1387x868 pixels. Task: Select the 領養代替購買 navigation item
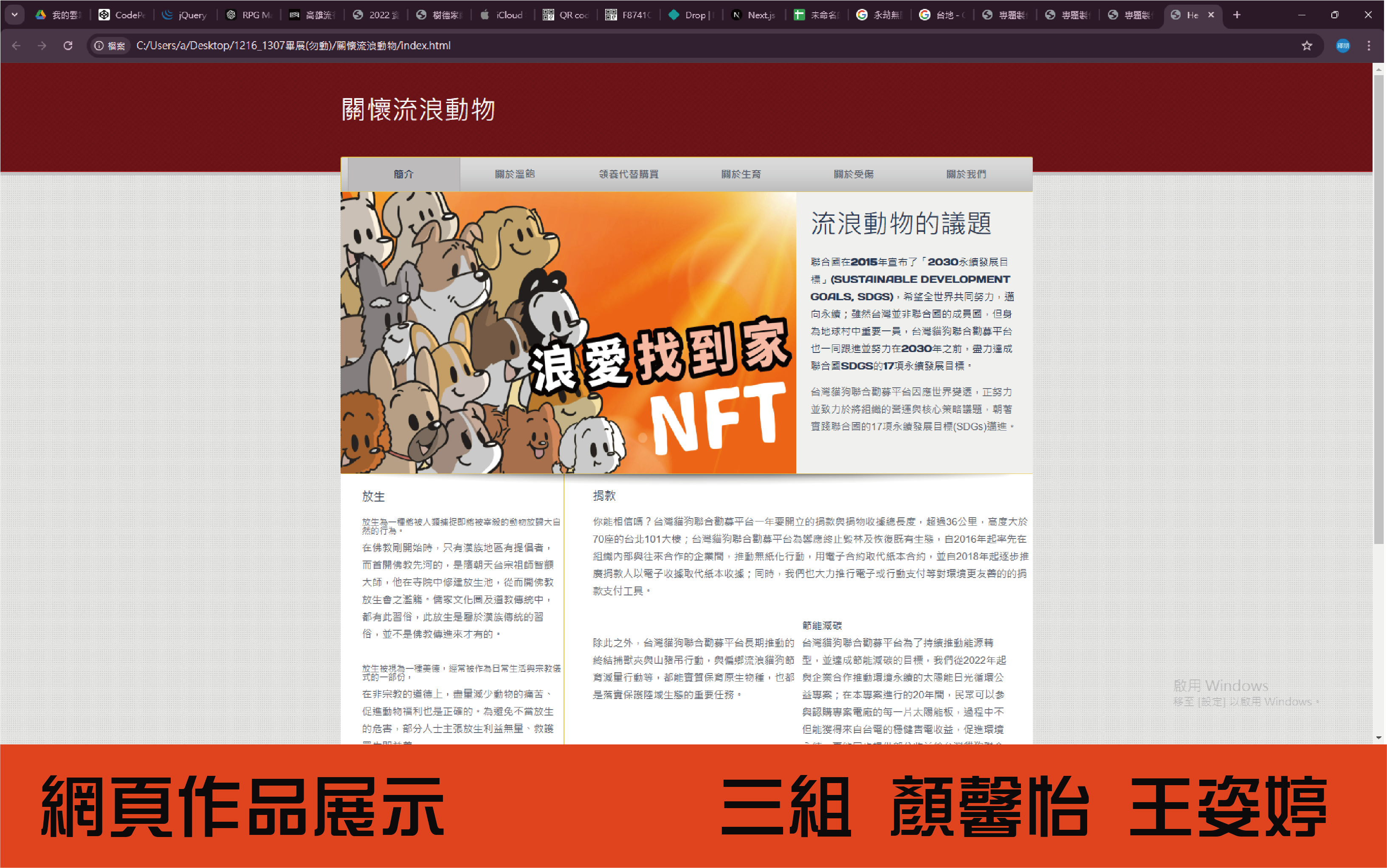pyautogui.click(x=628, y=174)
